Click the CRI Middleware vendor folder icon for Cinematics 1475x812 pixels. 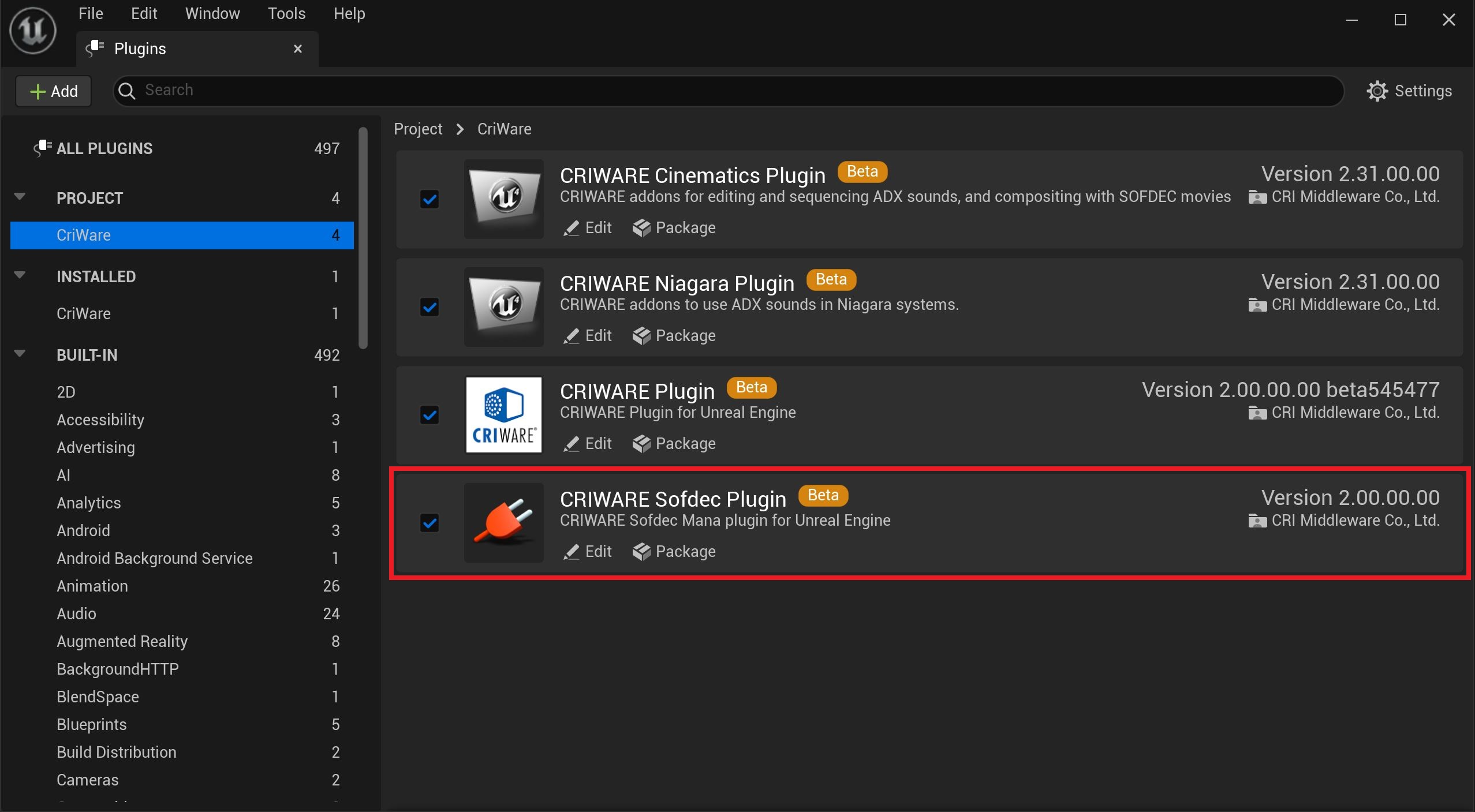tap(1257, 197)
